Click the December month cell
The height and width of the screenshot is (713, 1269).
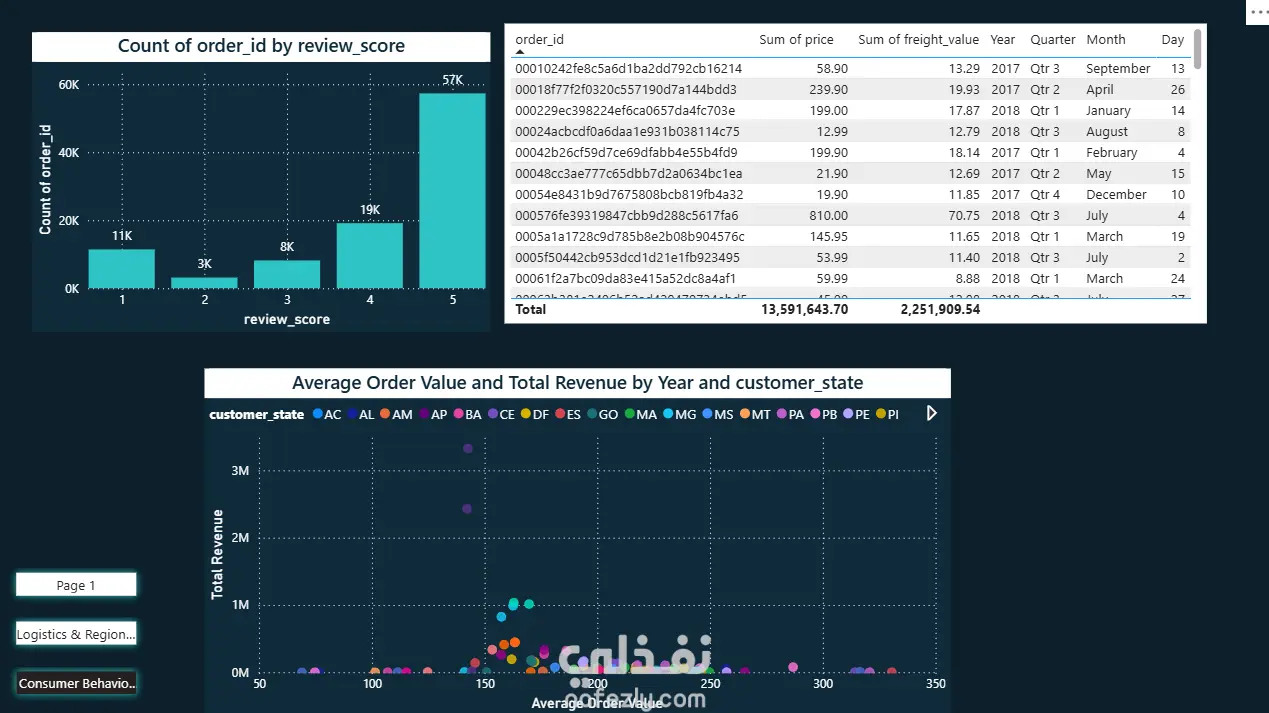(x=1116, y=195)
